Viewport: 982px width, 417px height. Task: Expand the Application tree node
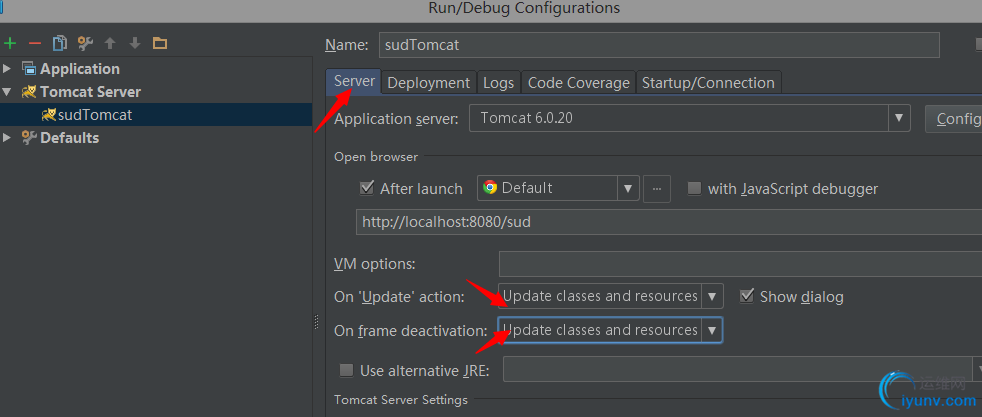point(7,68)
